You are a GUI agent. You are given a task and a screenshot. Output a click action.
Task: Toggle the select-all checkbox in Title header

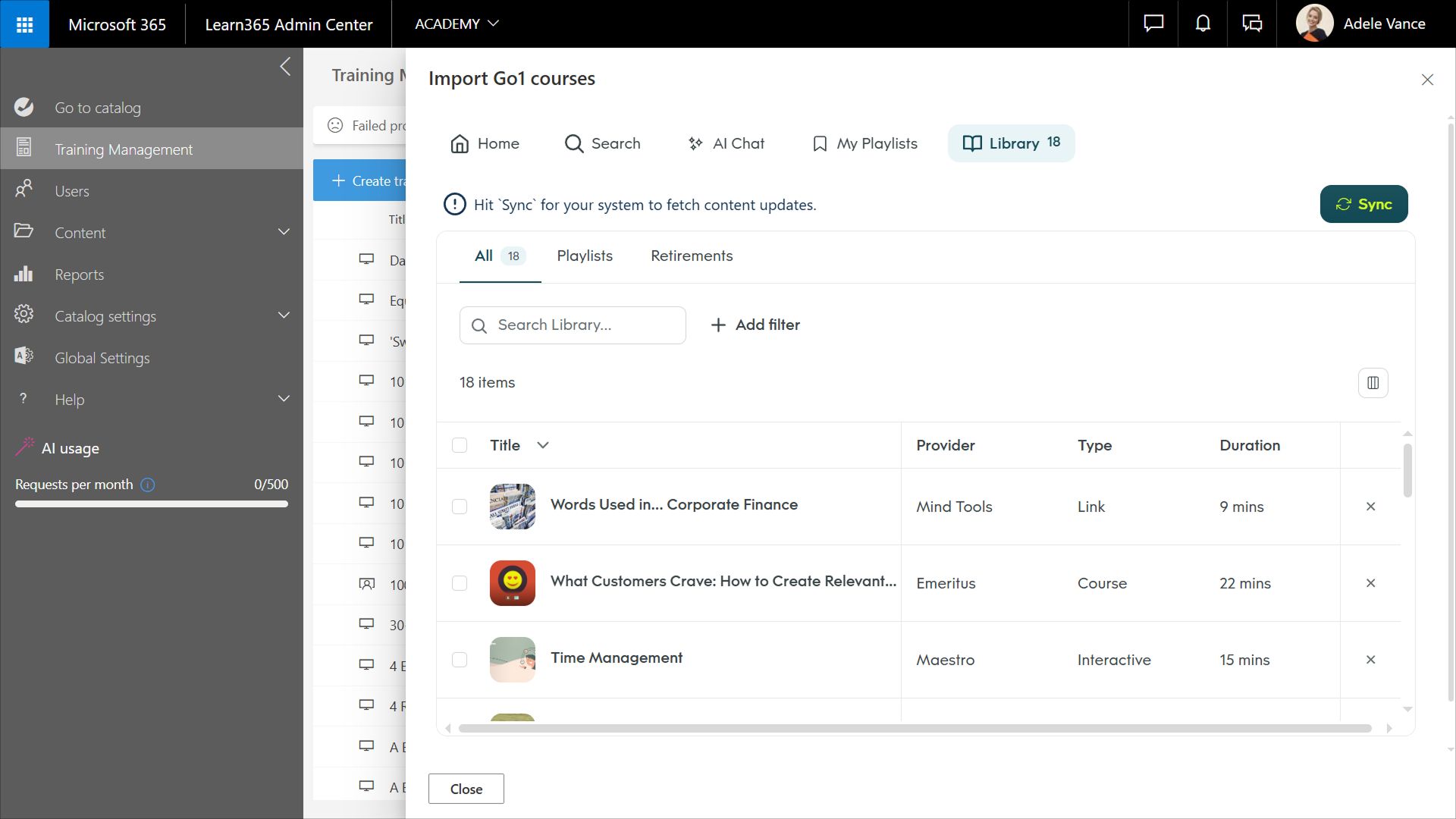pyautogui.click(x=460, y=445)
